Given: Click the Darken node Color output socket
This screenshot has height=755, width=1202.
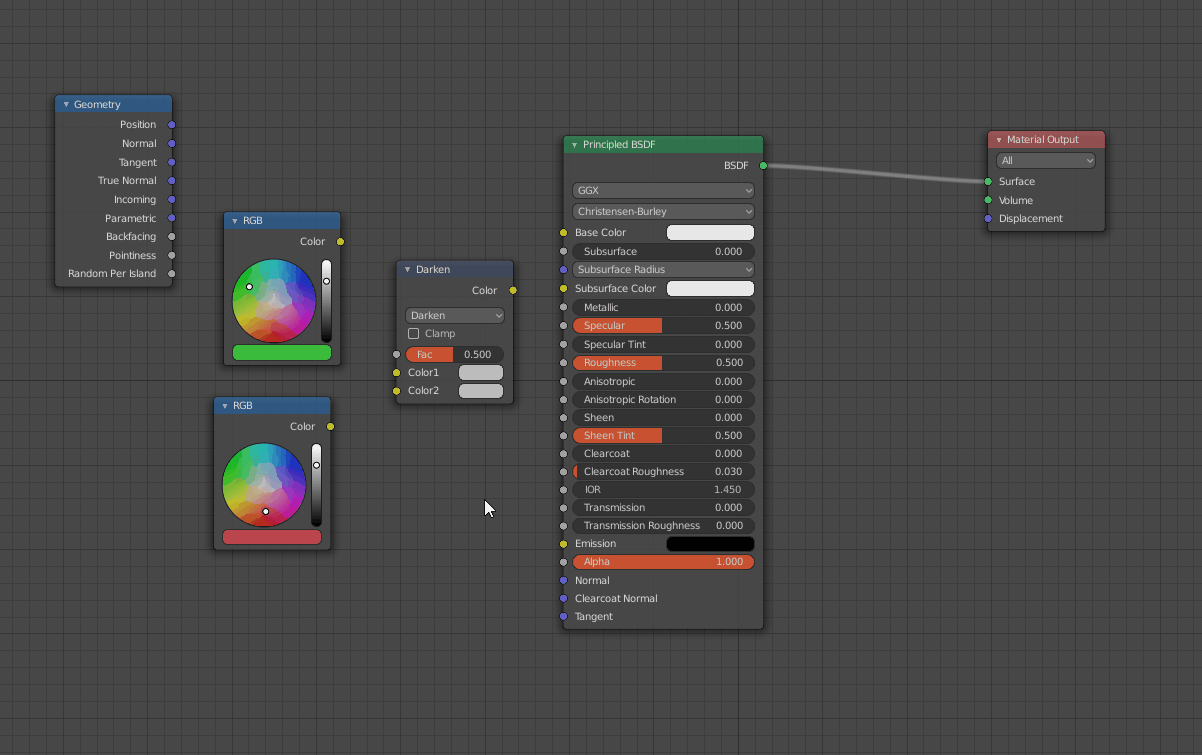Looking at the screenshot, I should (x=513, y=290).
